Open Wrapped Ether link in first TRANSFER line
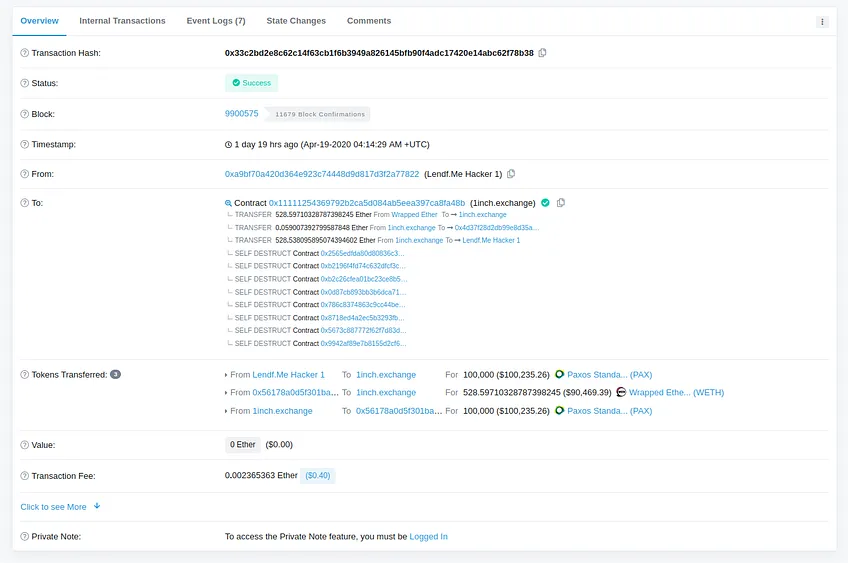The image size is (848, 563). coord(414,215)
